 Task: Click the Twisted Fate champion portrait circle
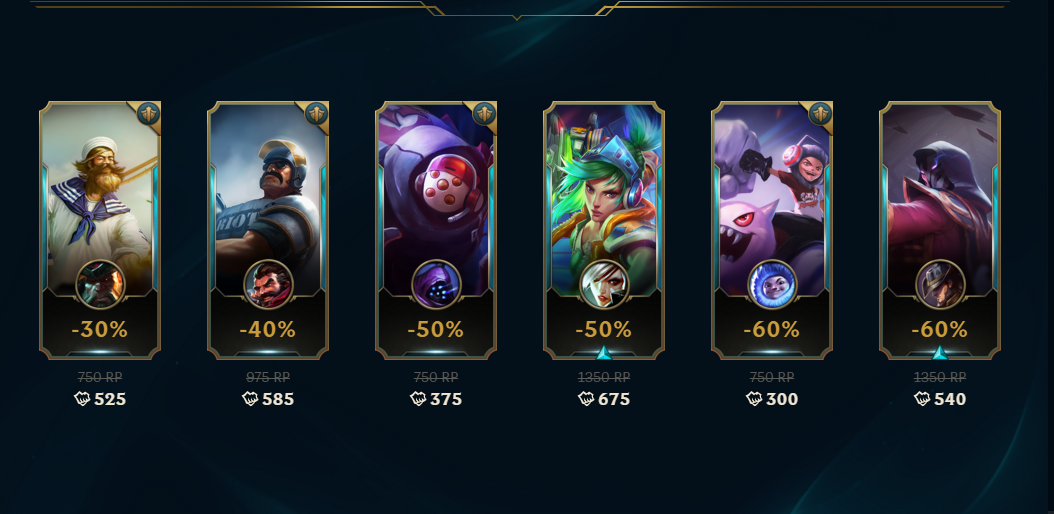[x=940, y=284]
